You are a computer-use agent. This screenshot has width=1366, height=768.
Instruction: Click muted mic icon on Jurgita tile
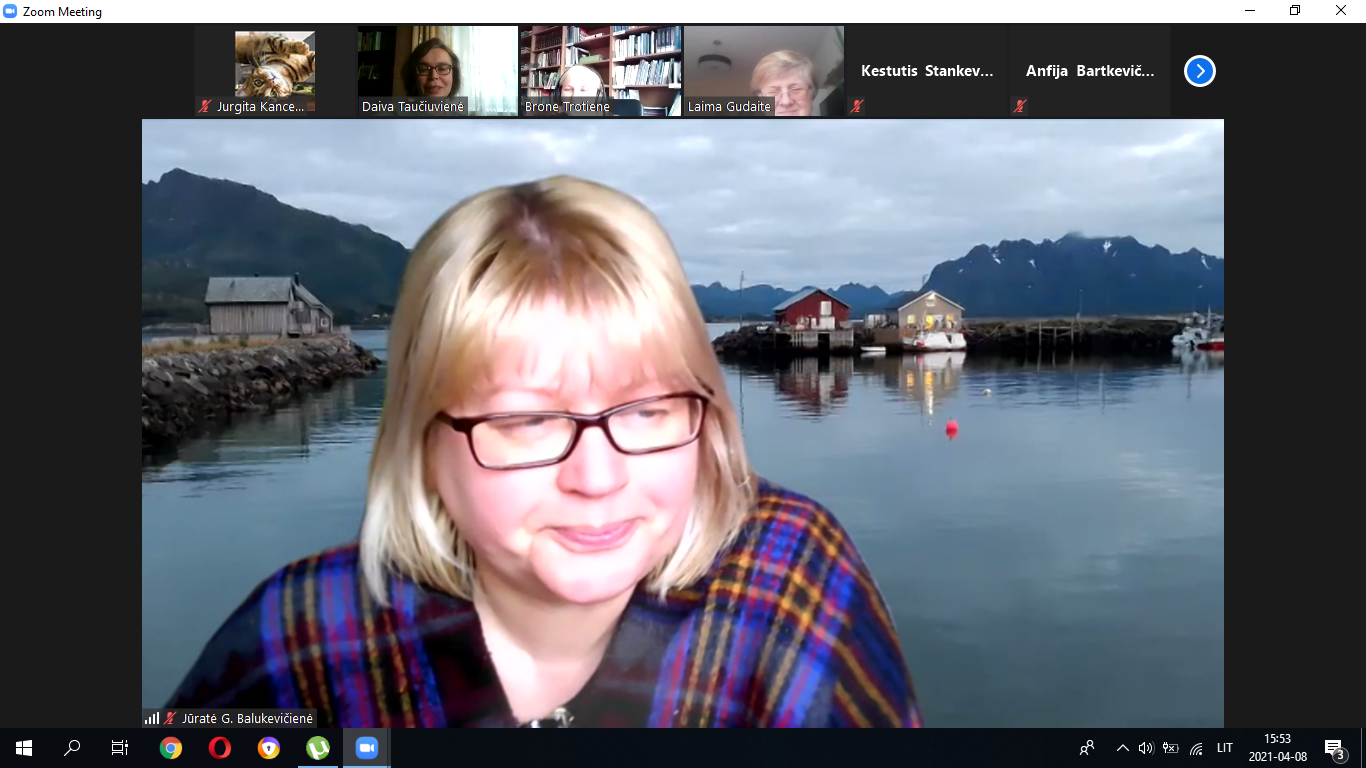pos(205,106)
